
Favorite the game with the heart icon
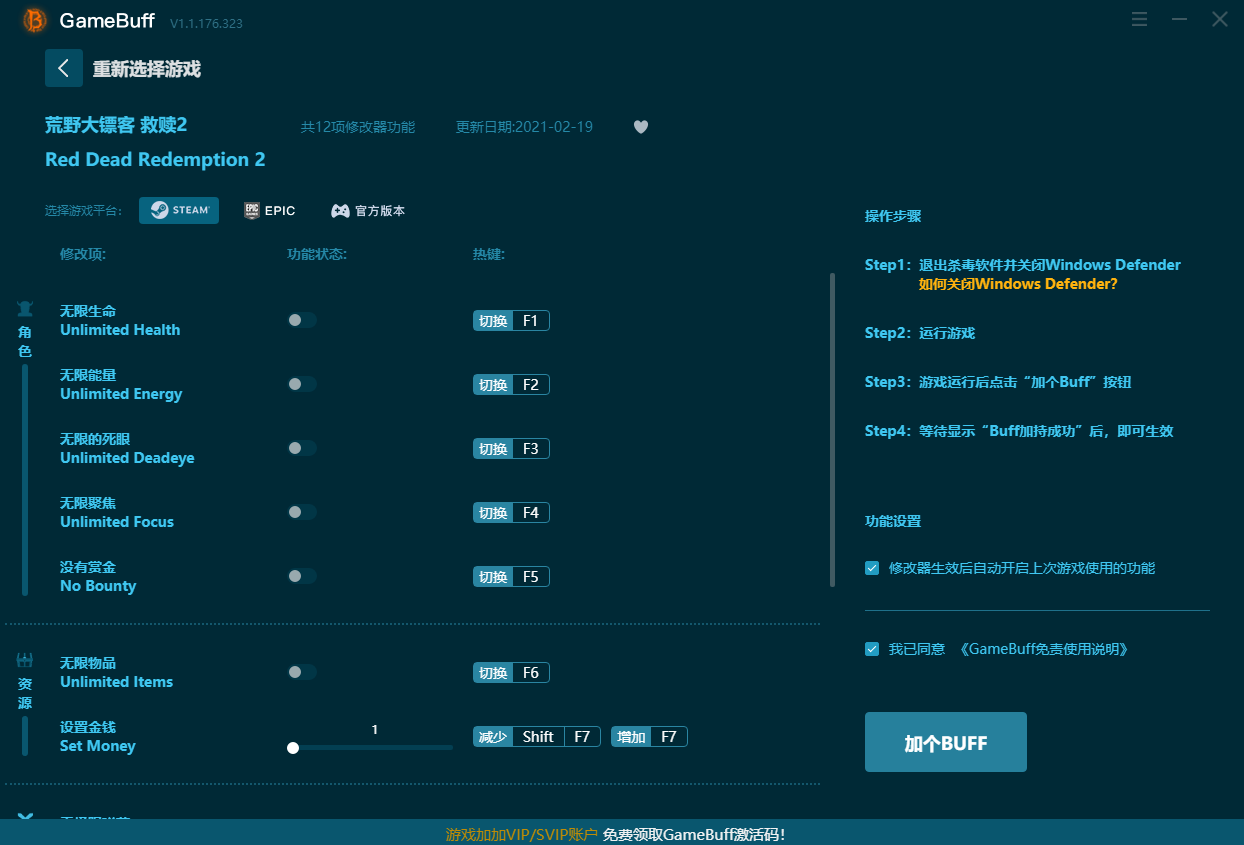[x=641, y=127]
